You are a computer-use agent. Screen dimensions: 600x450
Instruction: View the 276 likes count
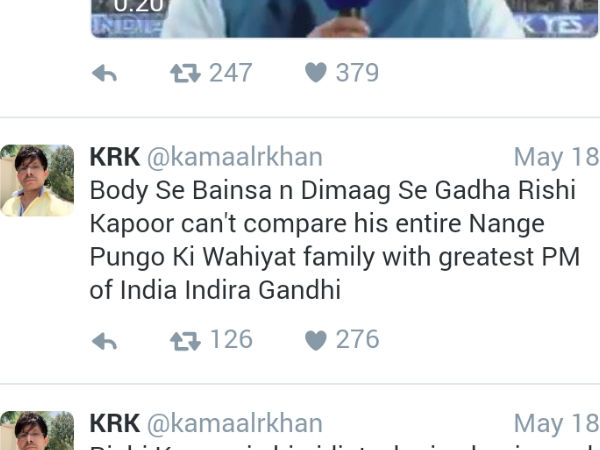coord(357,339)
